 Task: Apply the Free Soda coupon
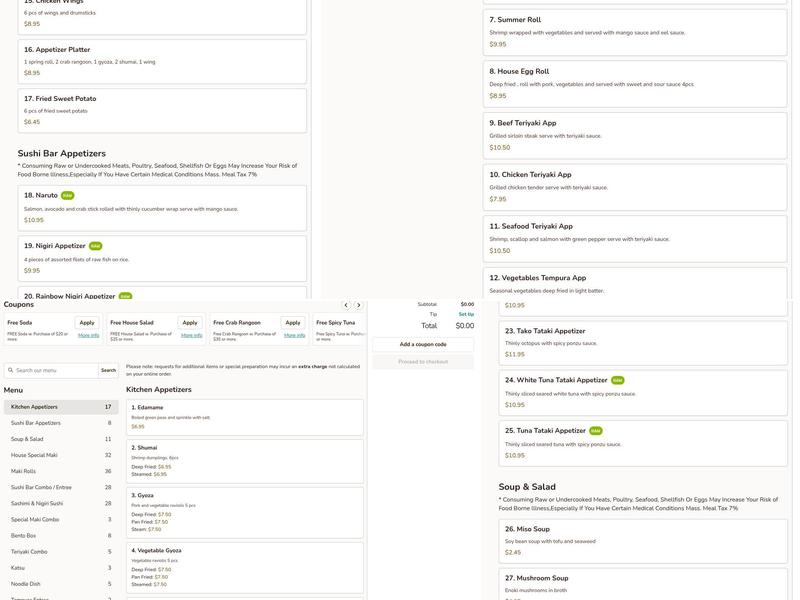click(x=87, y=323)
